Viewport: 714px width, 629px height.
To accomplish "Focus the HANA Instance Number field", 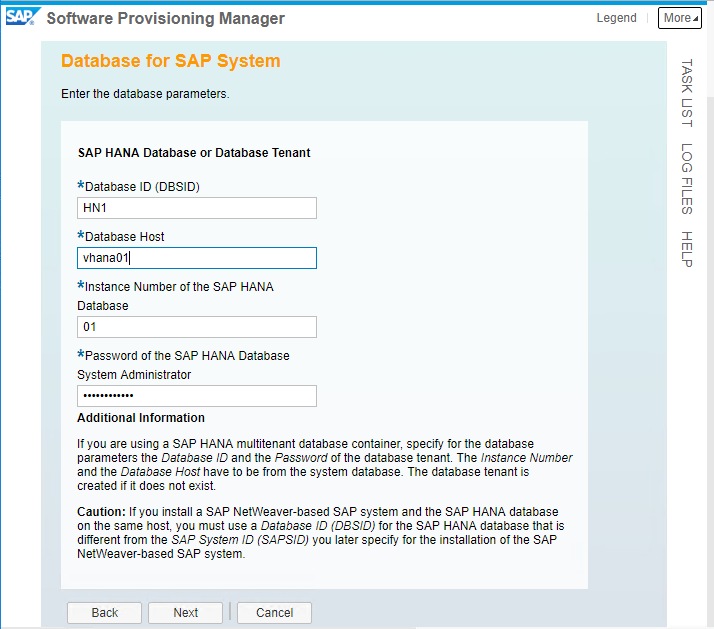I will [197, 327].
